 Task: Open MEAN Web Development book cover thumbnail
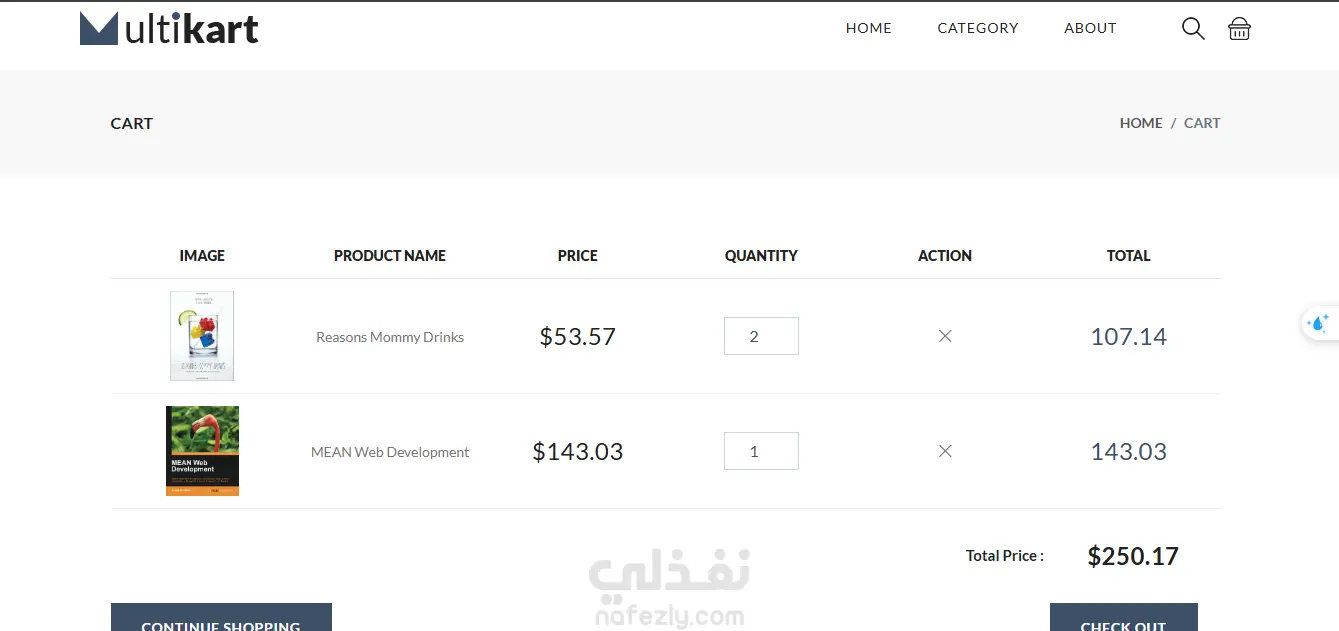202,451
